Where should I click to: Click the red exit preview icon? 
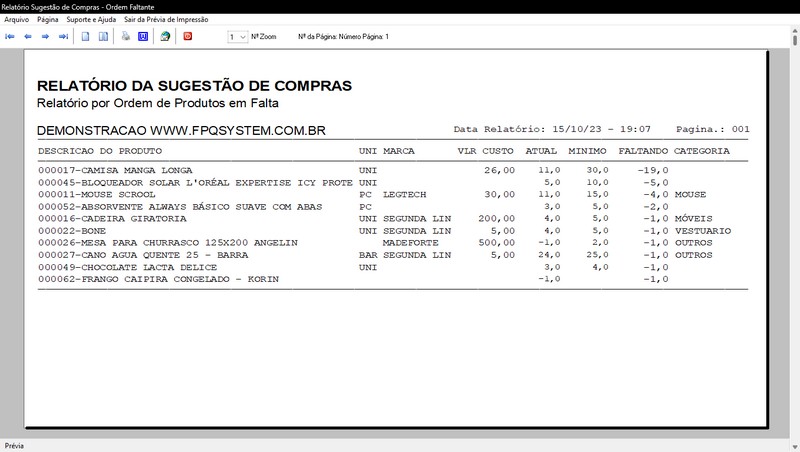[188, 36]
